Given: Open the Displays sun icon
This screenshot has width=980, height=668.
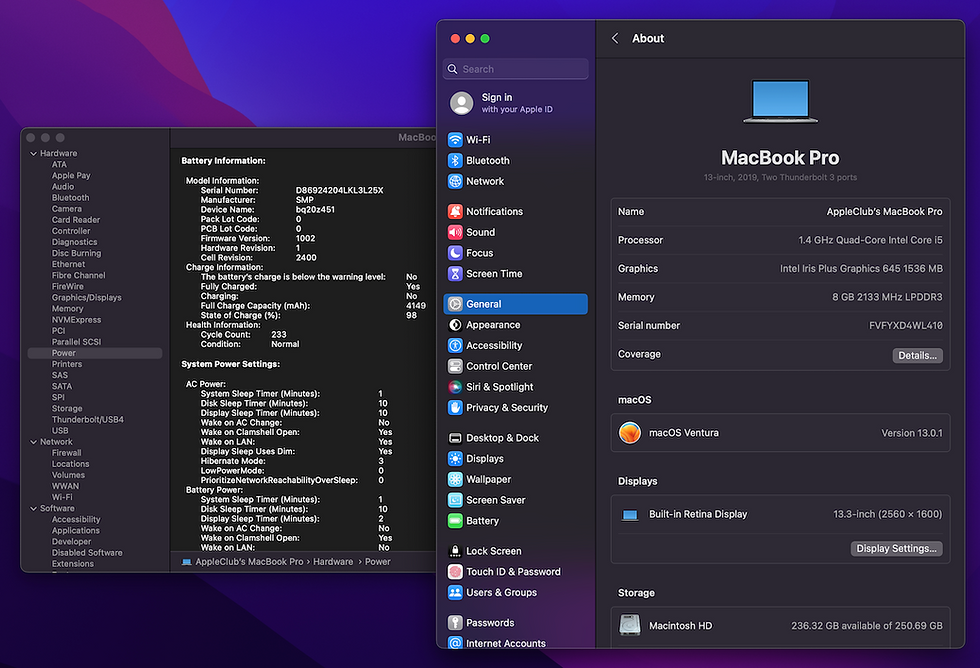Looking at the screenshot, I should pos(455,459).
